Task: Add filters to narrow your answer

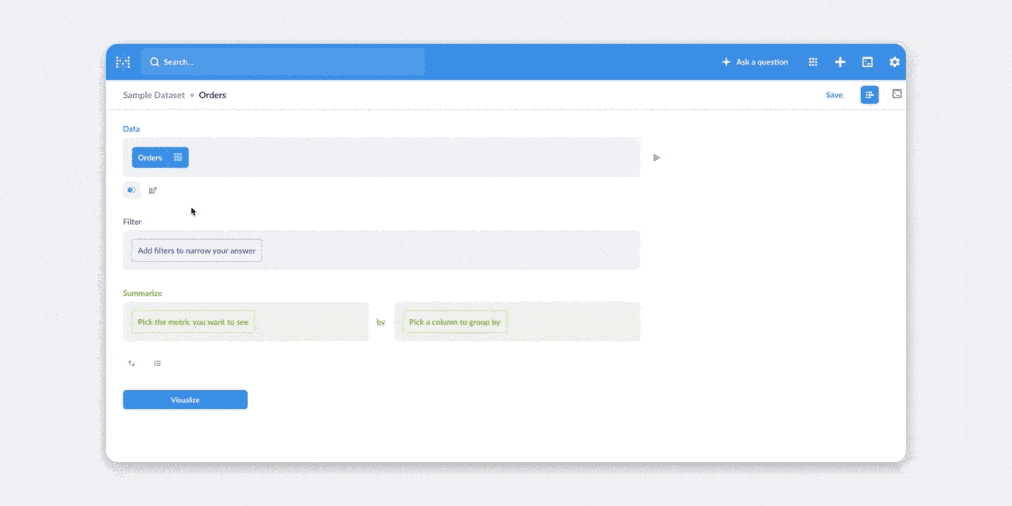Action: point(196,250)
